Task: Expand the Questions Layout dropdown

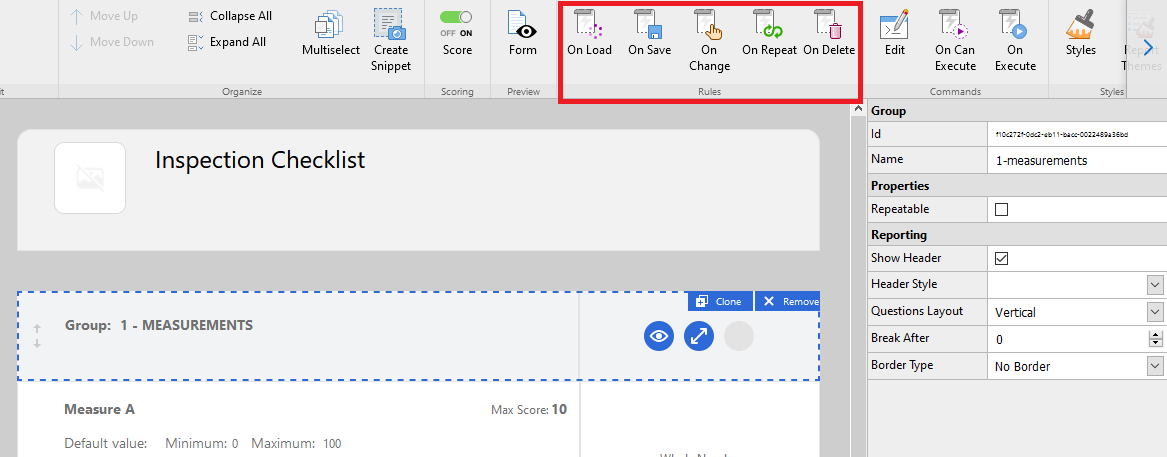Action: coord(1155,312)
